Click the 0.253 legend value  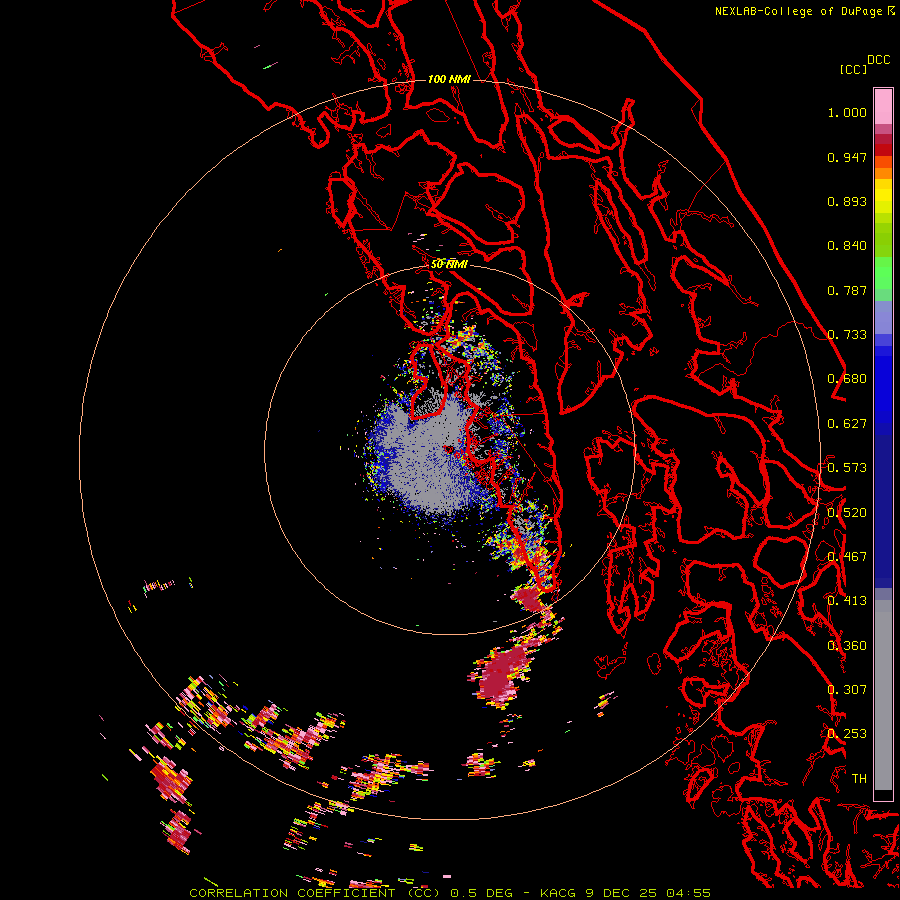point(847,734)
